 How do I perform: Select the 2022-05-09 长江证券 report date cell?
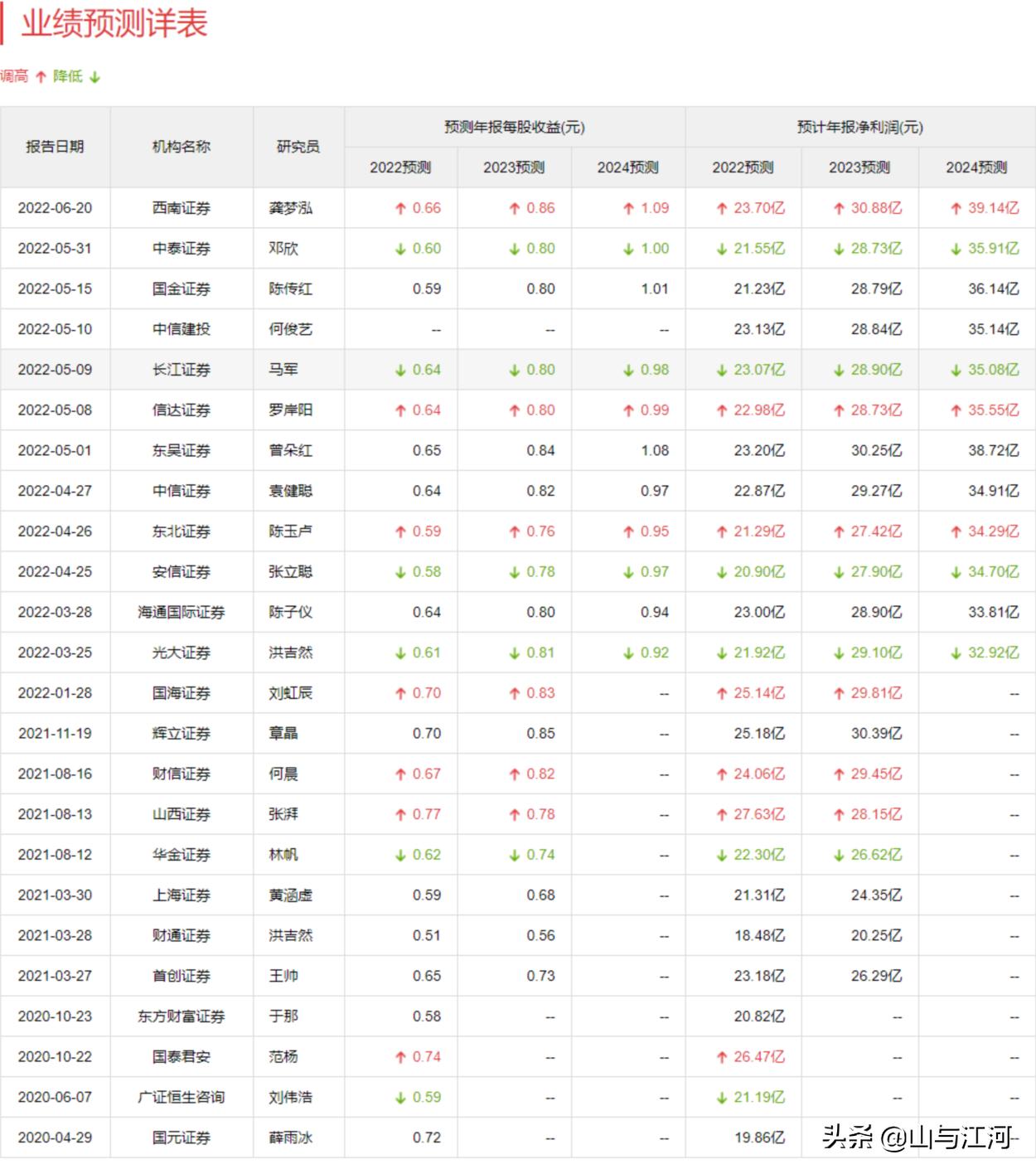click(55, 370)
